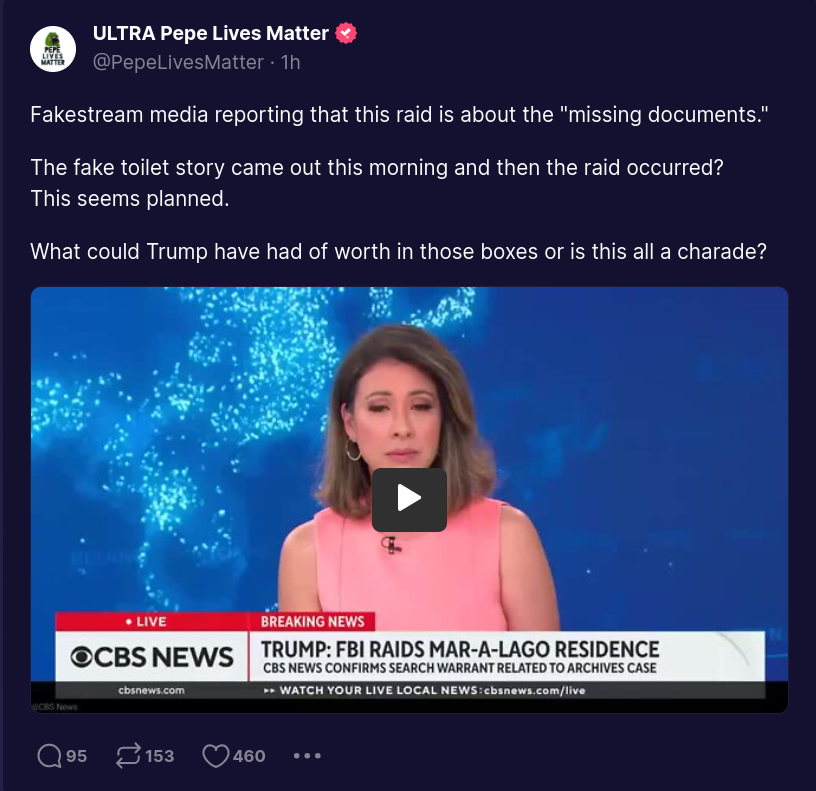The height and width of the screenshot is (791, 816).
Task: Like the post with the heart icon
Action: tap(215, 756)
